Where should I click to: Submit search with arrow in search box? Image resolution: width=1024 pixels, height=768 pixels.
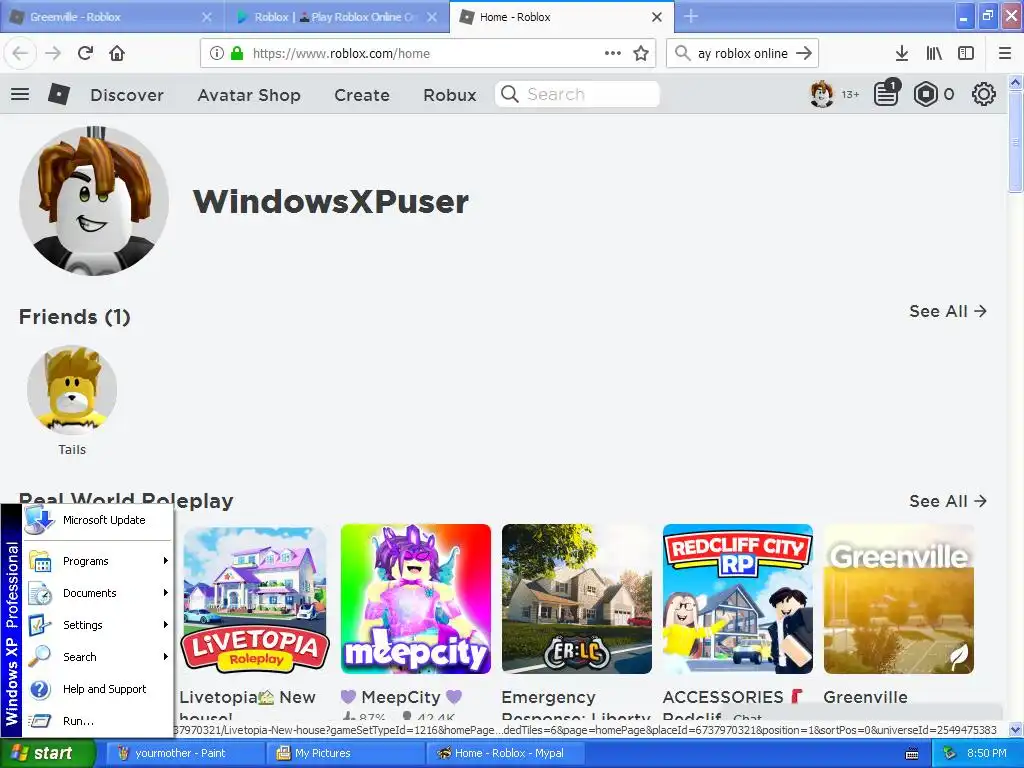pos(805,53)
